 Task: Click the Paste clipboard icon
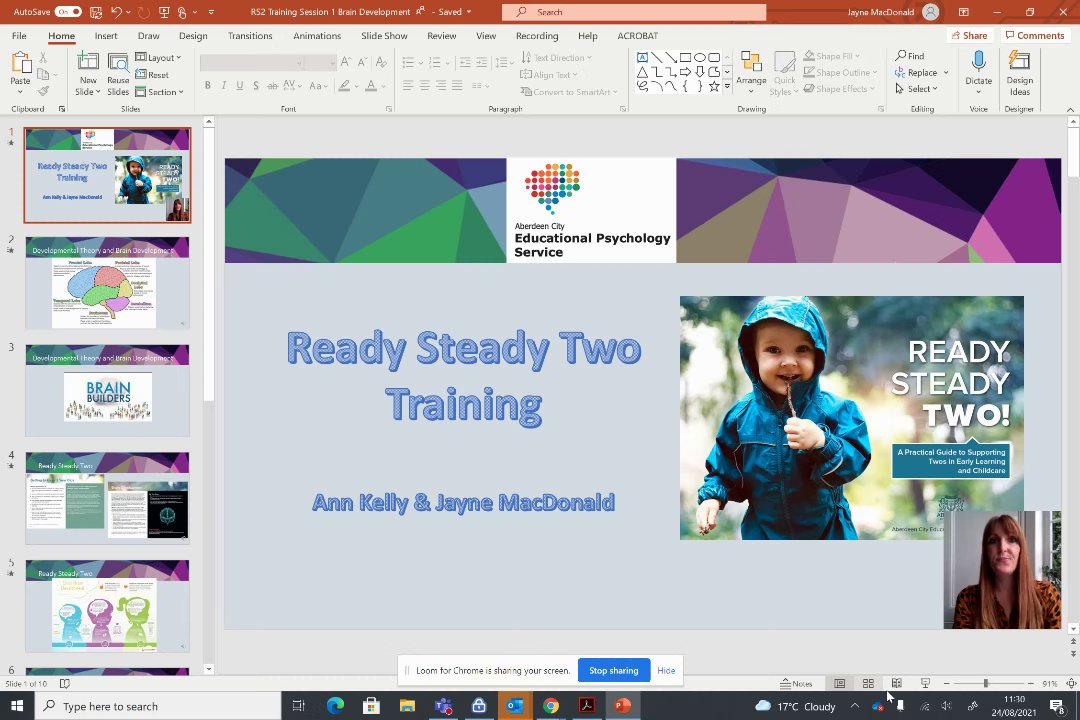click(21, 63)
